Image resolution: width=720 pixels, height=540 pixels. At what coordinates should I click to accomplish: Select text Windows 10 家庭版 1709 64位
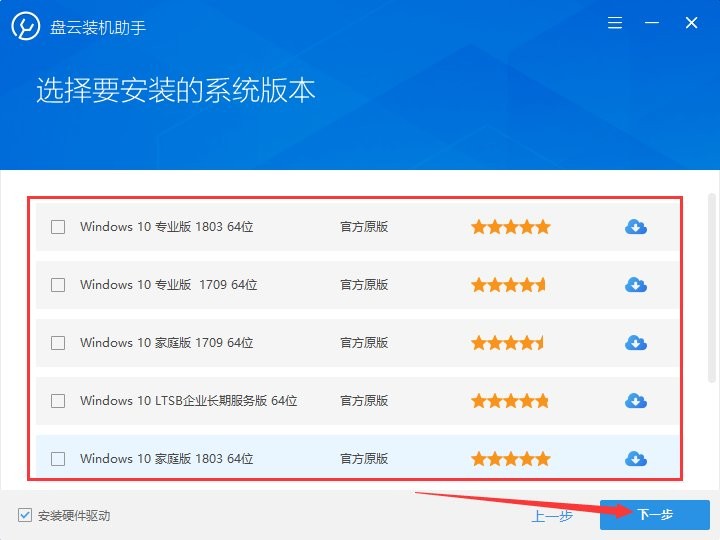tap(167, 343)
